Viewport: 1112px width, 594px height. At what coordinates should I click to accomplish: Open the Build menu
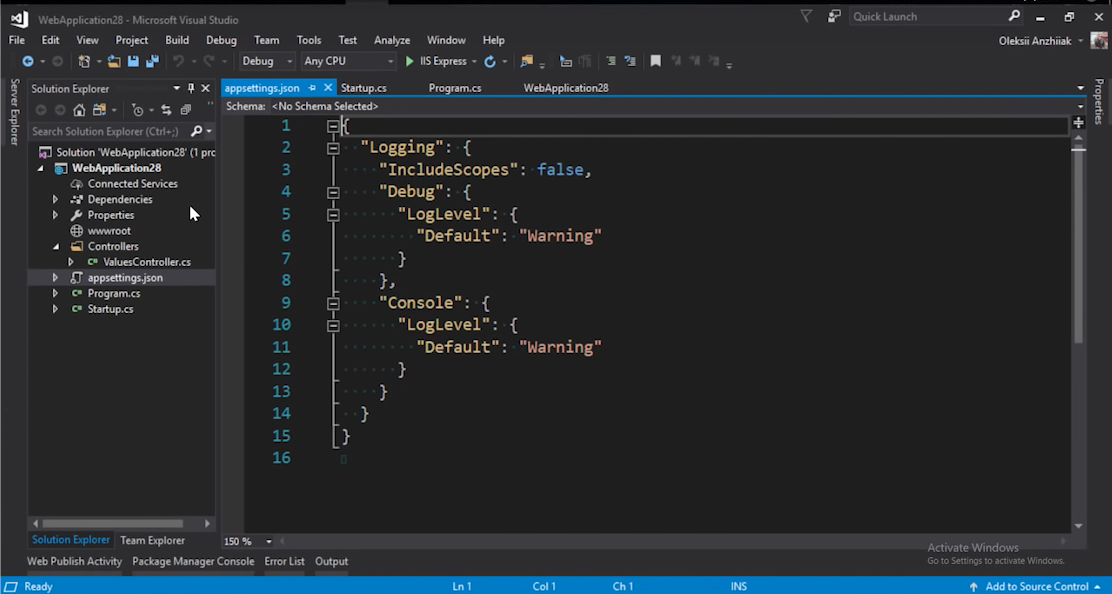coord(177,40)
